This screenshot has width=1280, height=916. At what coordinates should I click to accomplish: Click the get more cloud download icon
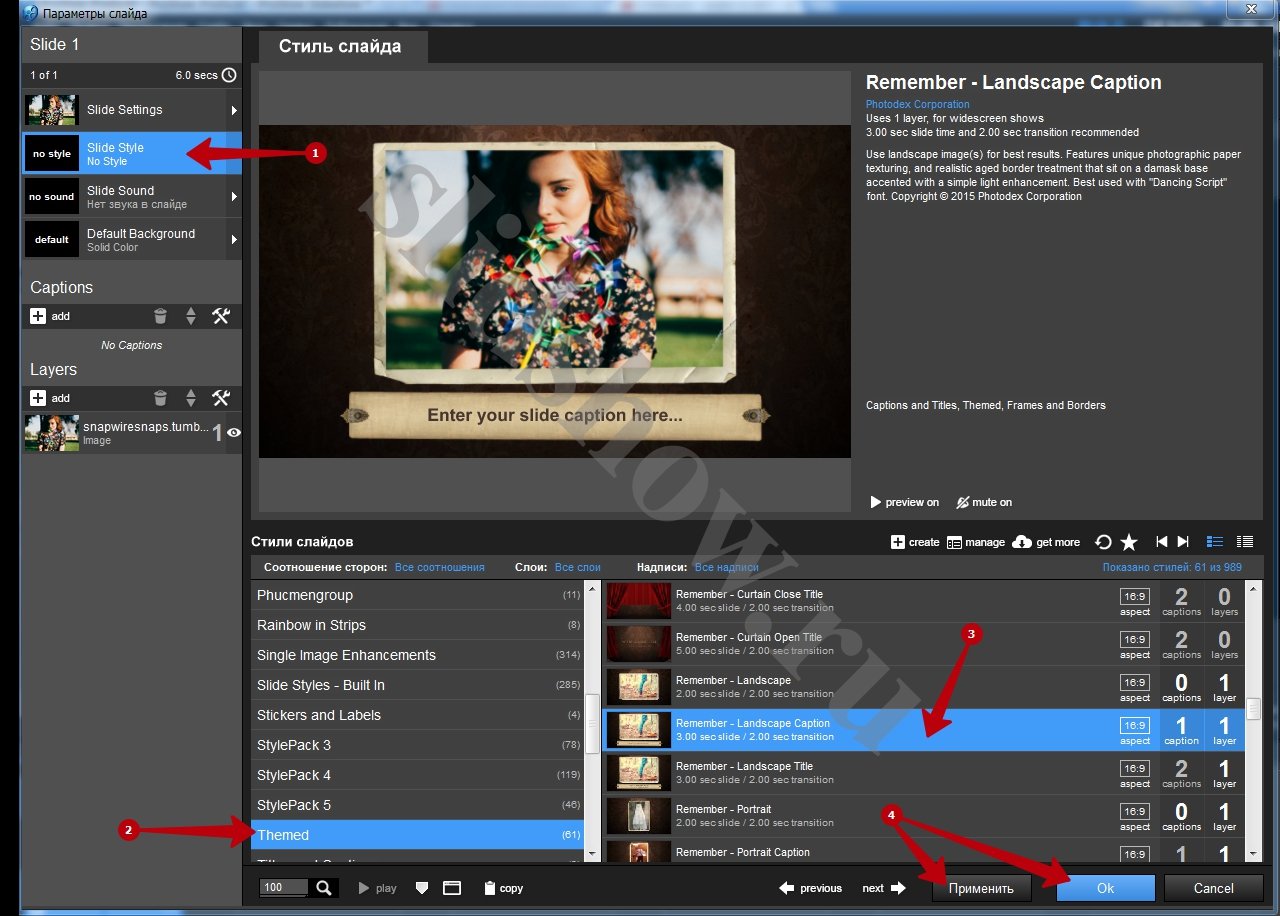point(1021,542)
